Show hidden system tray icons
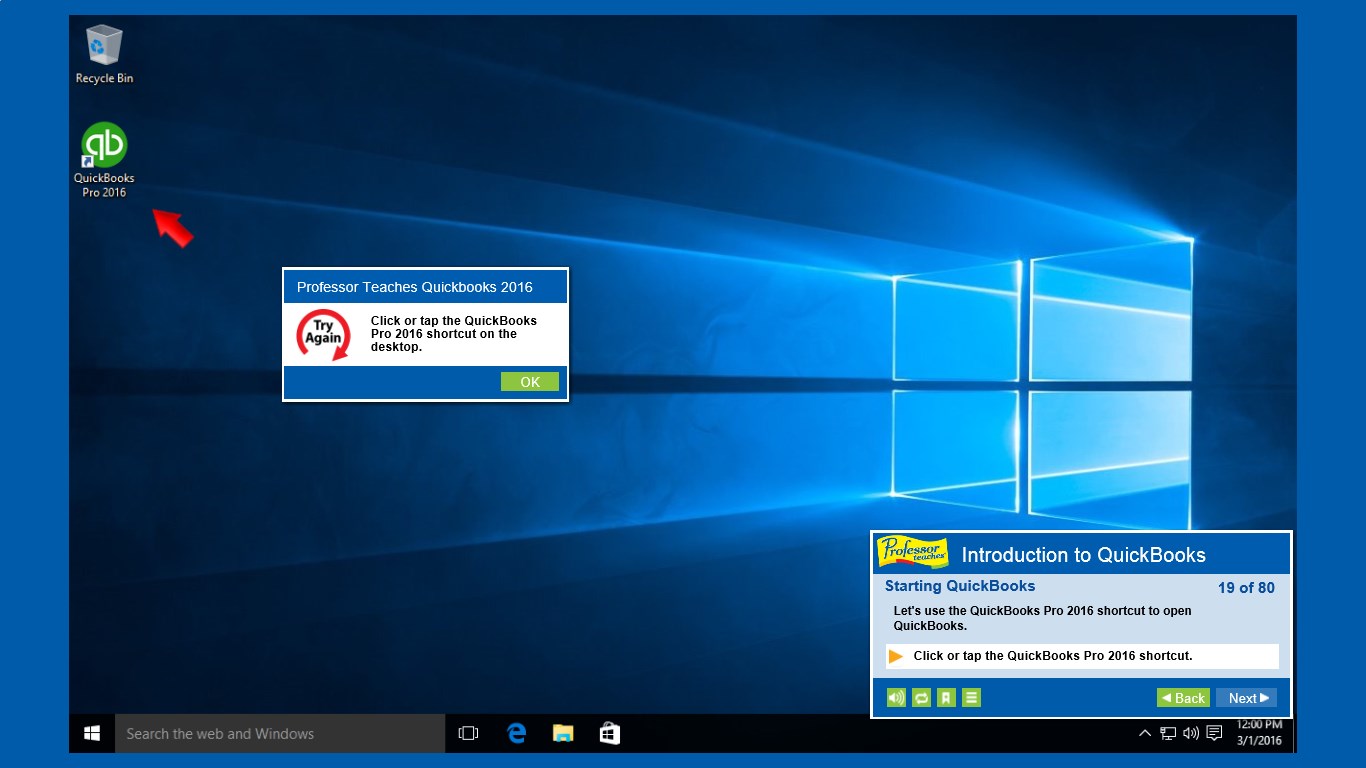Screen dimensions: 1366x768 pyautogui.click(x=1145, y=733)
